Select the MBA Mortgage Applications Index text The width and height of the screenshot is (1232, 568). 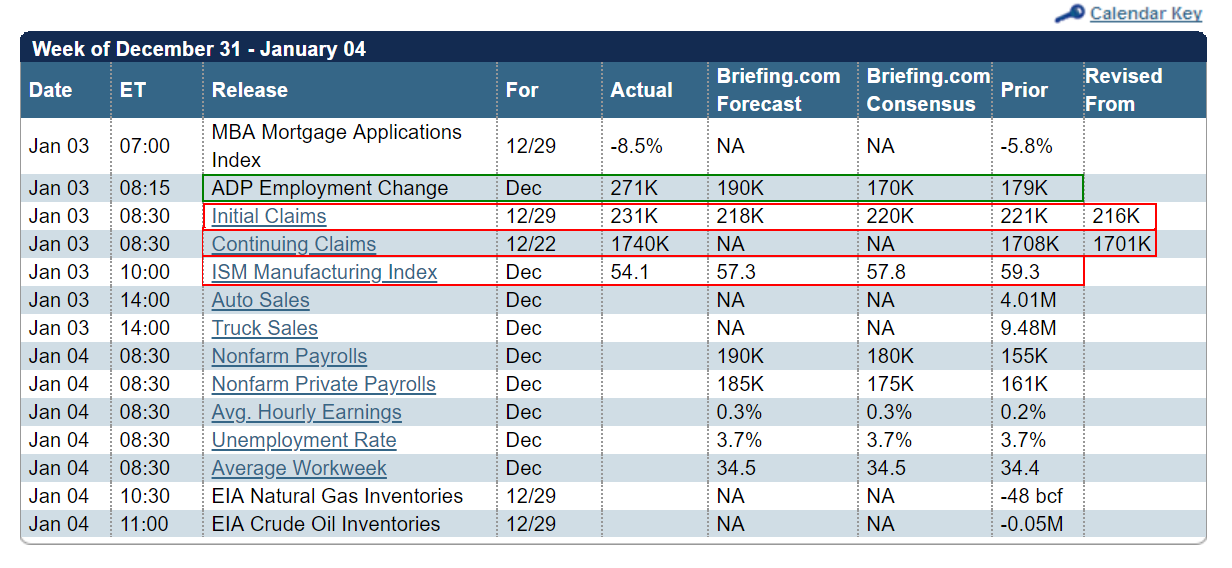click(x=337, y=146)
